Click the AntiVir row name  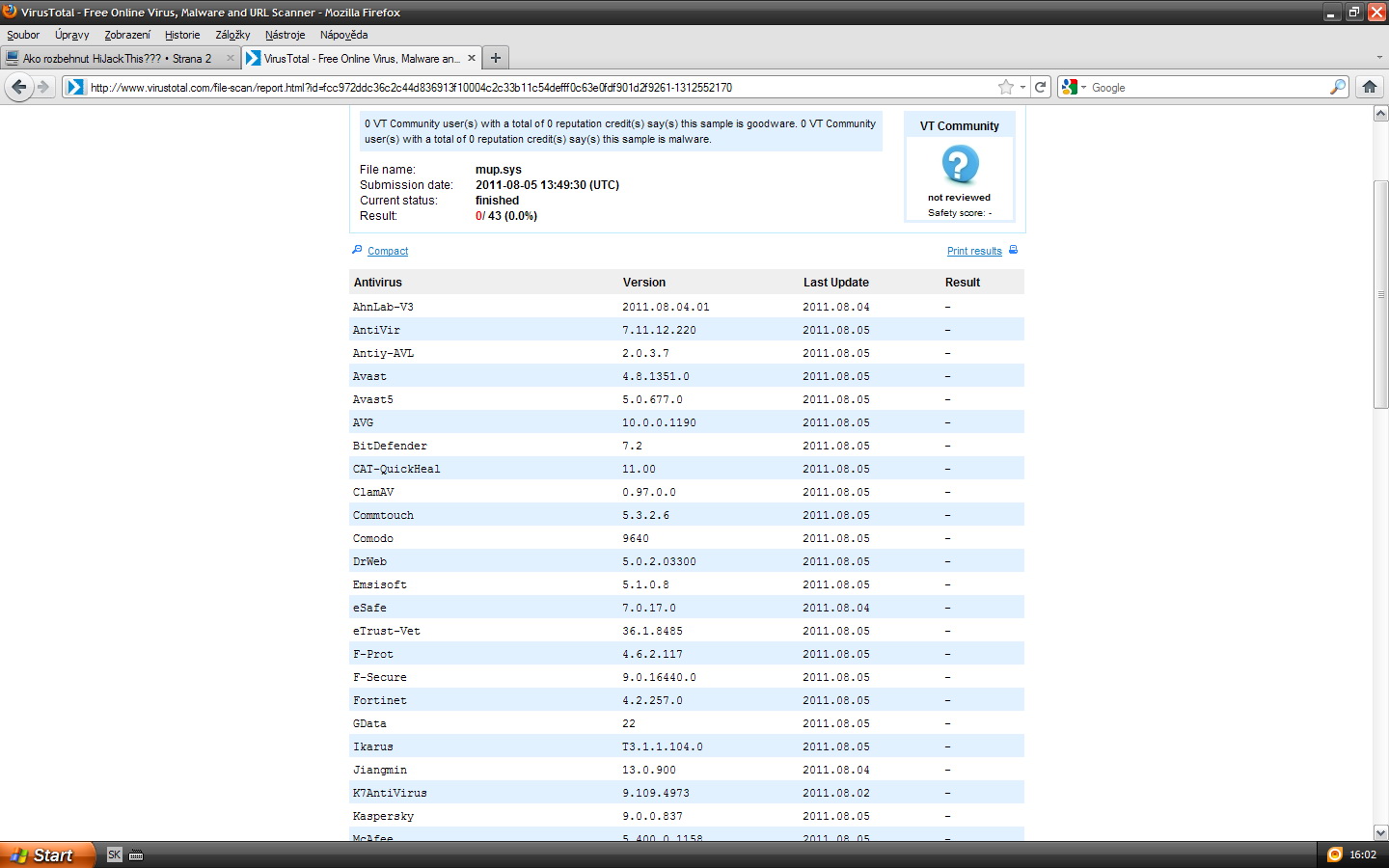coord(376,330)
